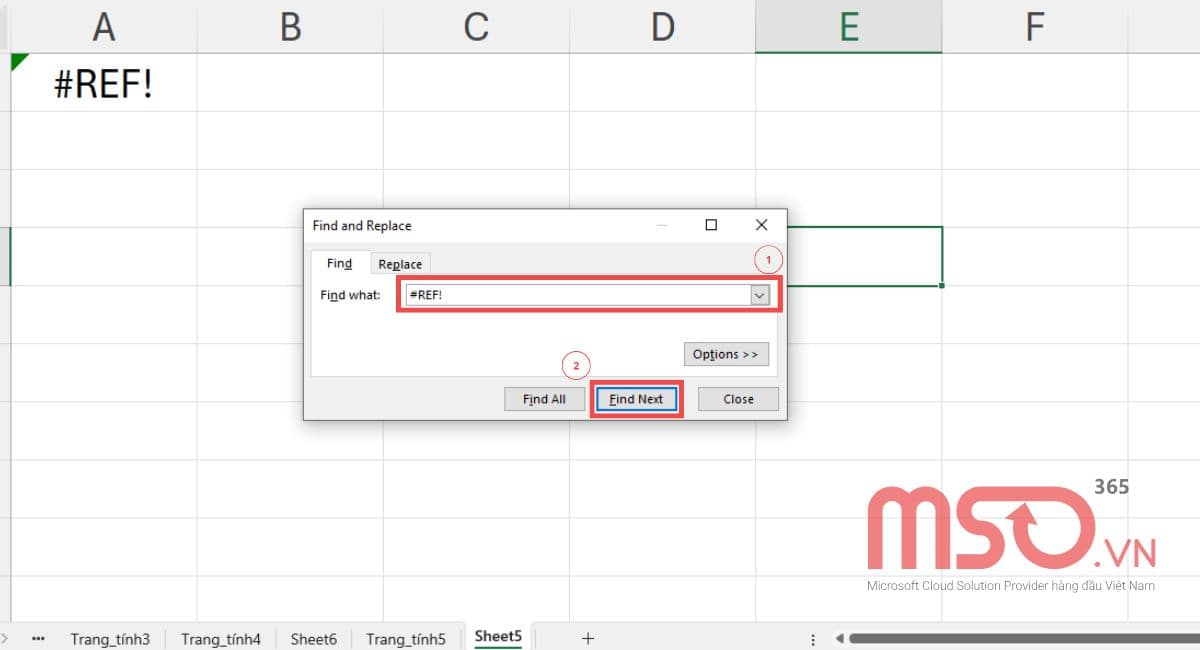The image size is (1200, 650).
Task: Select column E header
Action: (x=848, y=27)
